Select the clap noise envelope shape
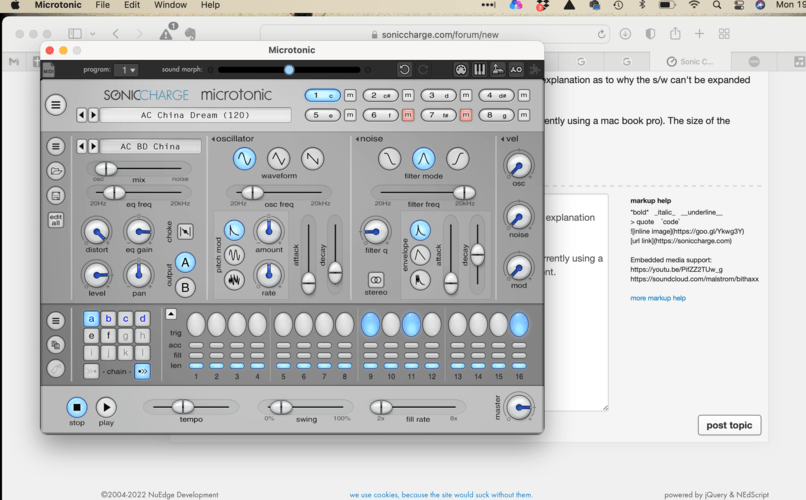806x500 pixels. pos(420,280)
